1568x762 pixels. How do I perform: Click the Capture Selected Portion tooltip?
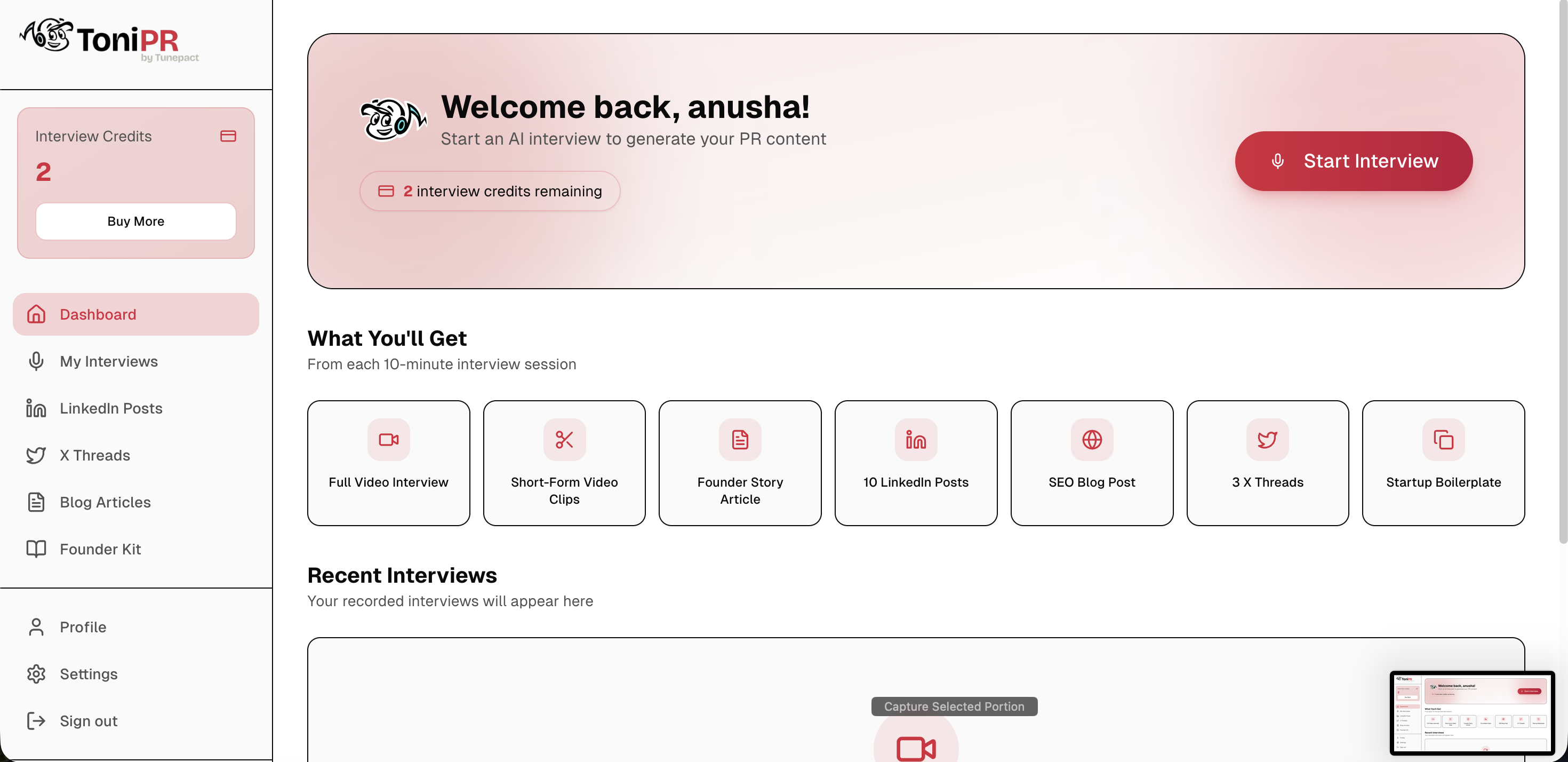point(954,707)
